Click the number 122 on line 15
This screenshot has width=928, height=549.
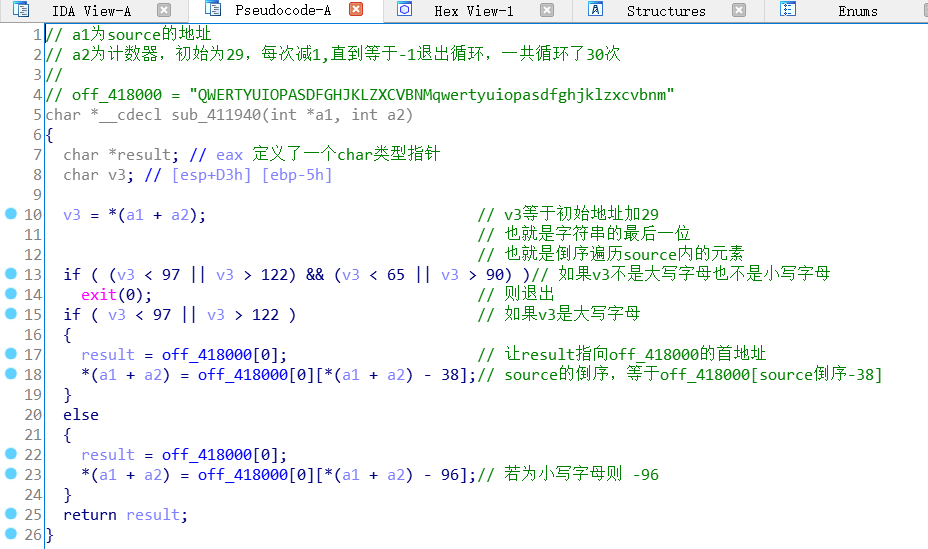pos(265,315)
